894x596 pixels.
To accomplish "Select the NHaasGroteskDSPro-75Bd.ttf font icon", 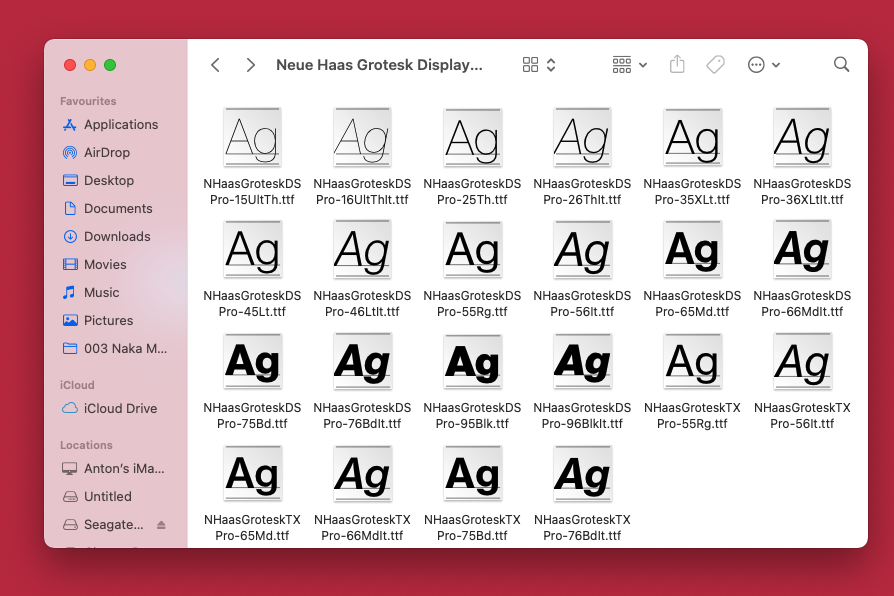I will coord(252,361).
